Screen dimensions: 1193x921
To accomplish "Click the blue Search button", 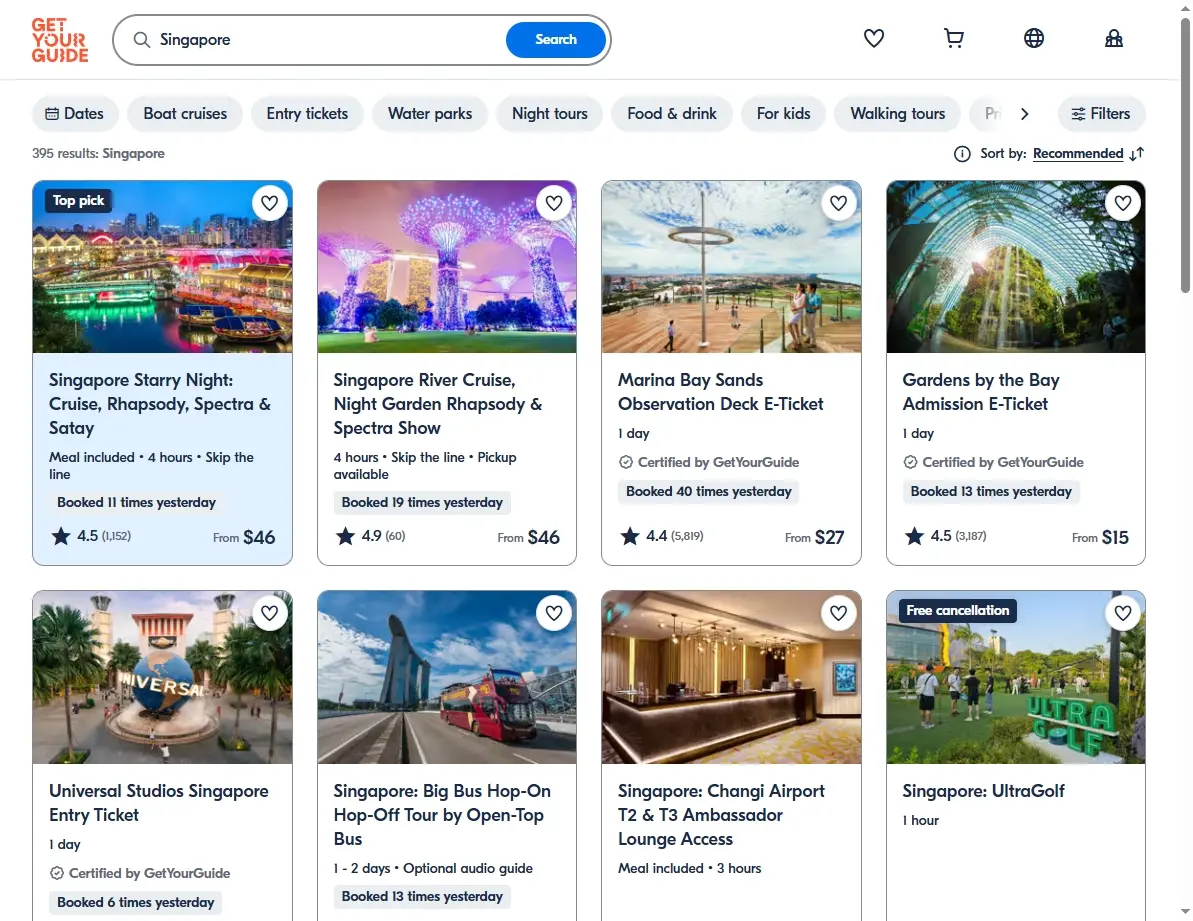I will click(555, 40).
